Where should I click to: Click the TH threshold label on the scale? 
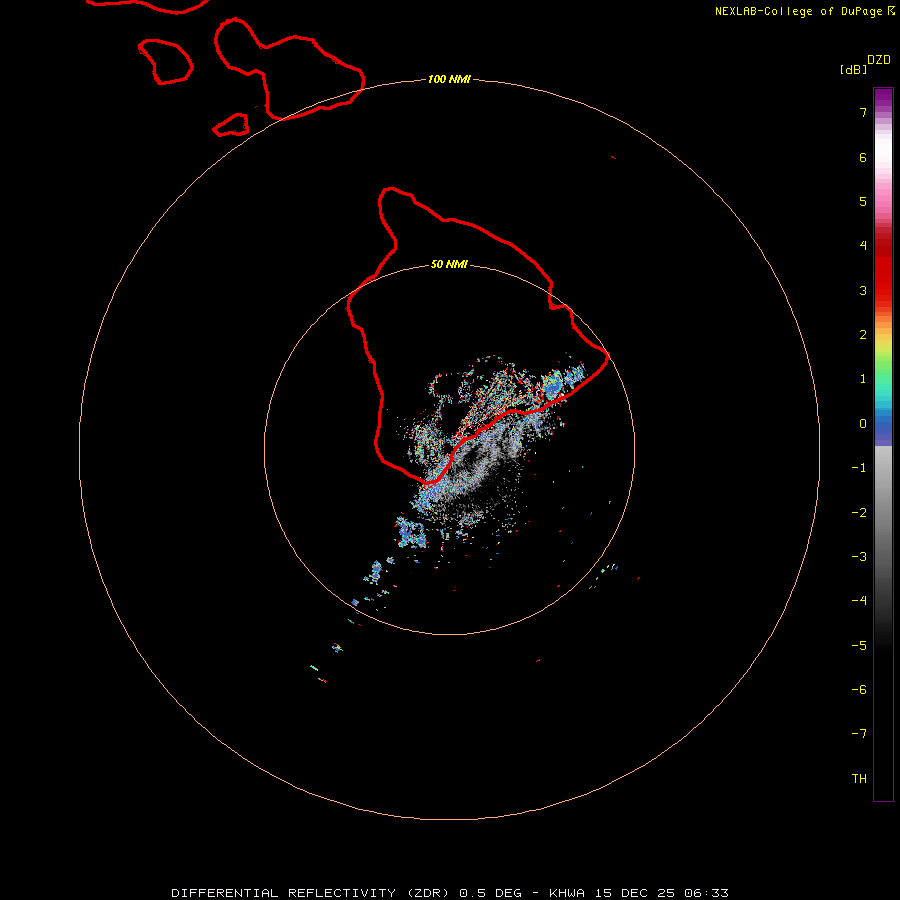(x=859, y=779)
